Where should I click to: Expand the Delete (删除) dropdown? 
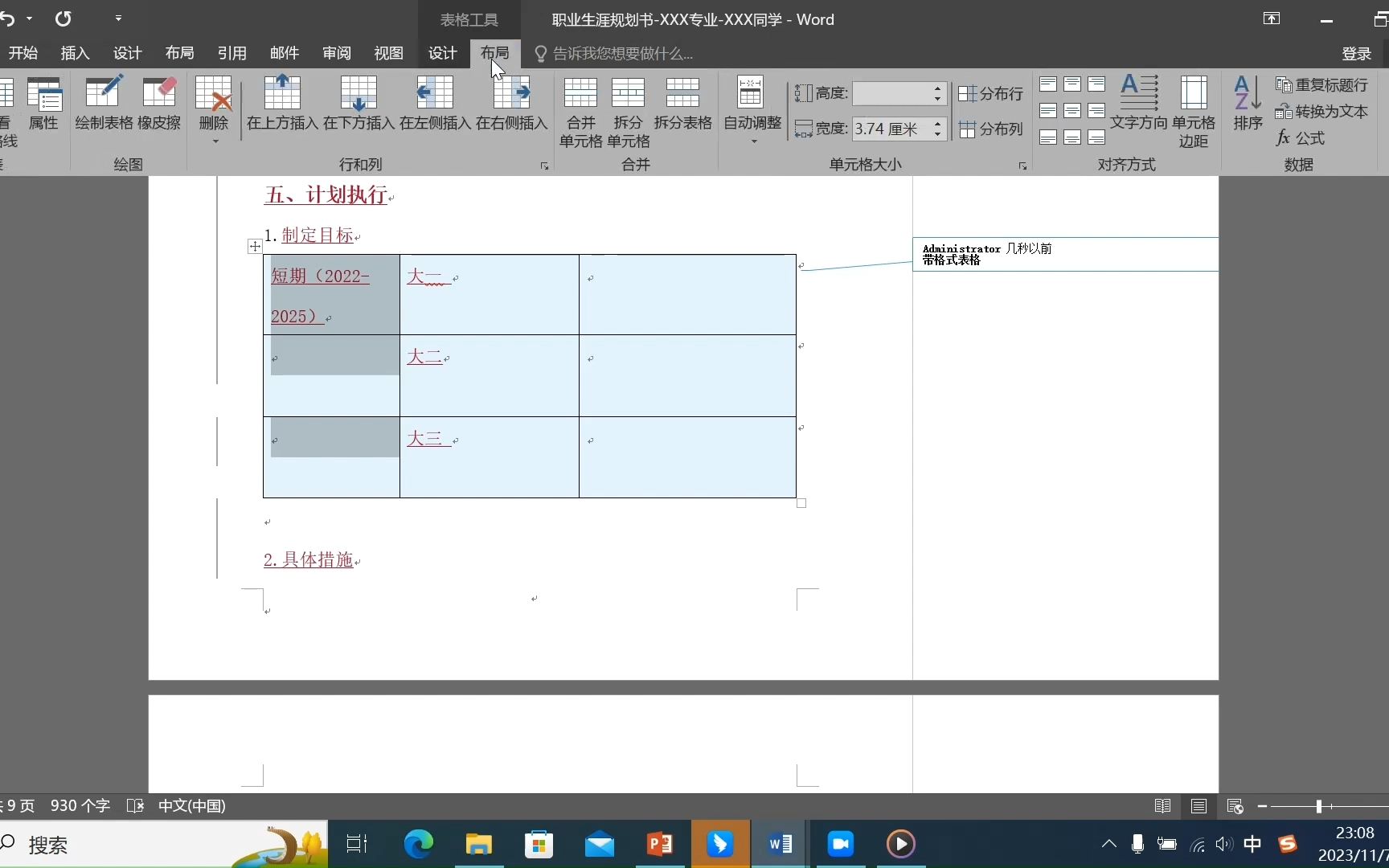pyautogui.click(x=215, y=141)
